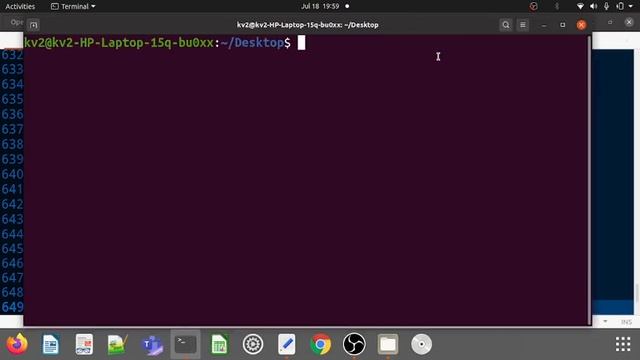The width and height of the screenshot is (640, 360).
Task: Click the ~/Desktop path in the prompt
Action: 252,43
